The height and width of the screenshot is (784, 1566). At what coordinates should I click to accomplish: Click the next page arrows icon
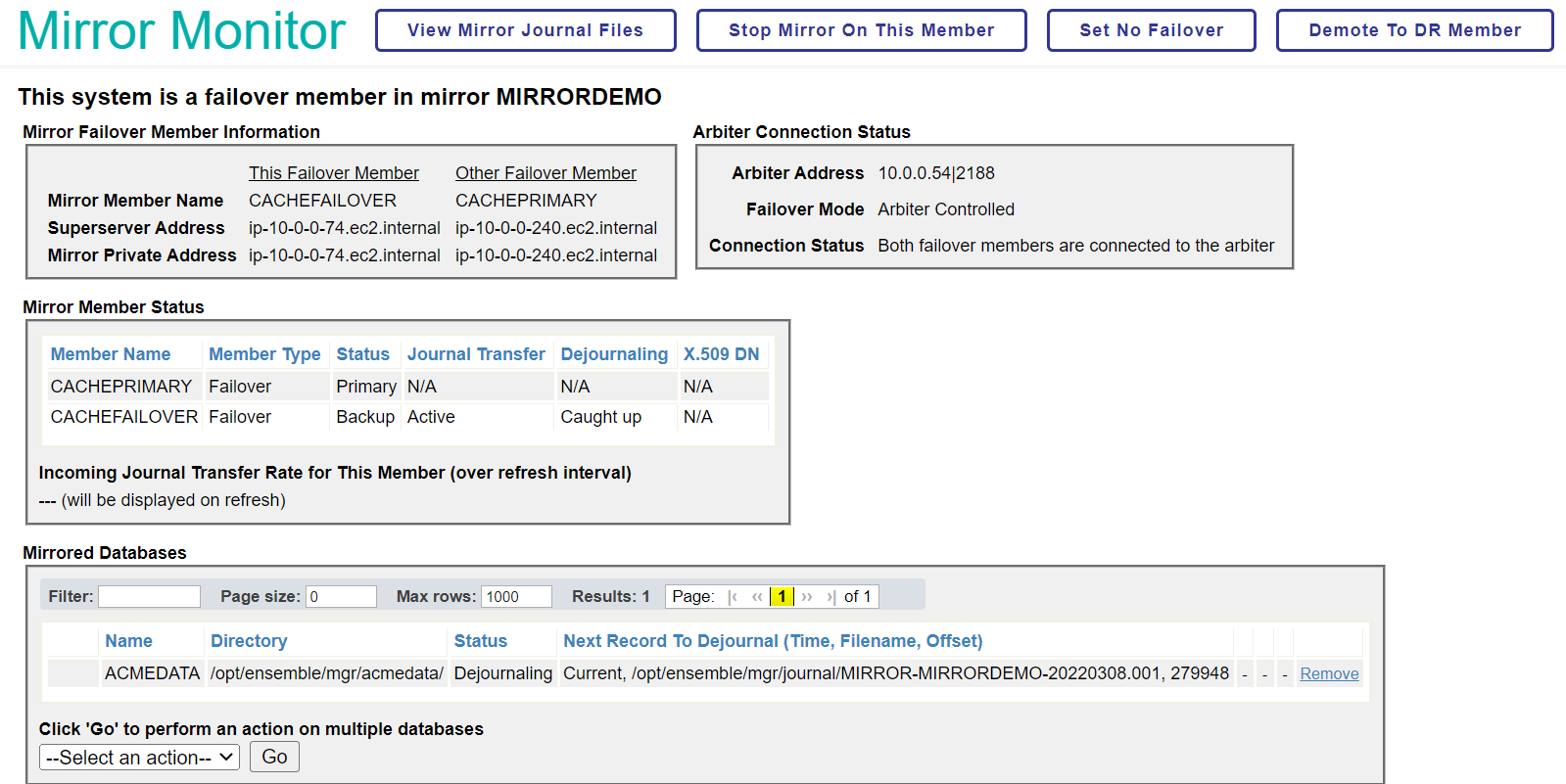(x=807, y=597)
